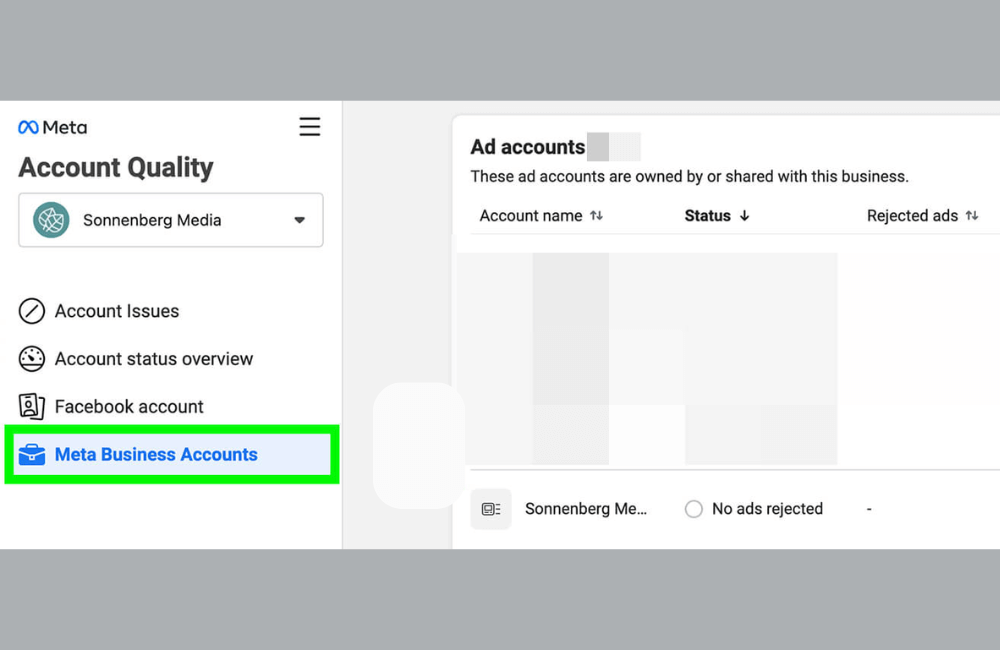Click the No ads rejected status text

click(x=767, y=509)
